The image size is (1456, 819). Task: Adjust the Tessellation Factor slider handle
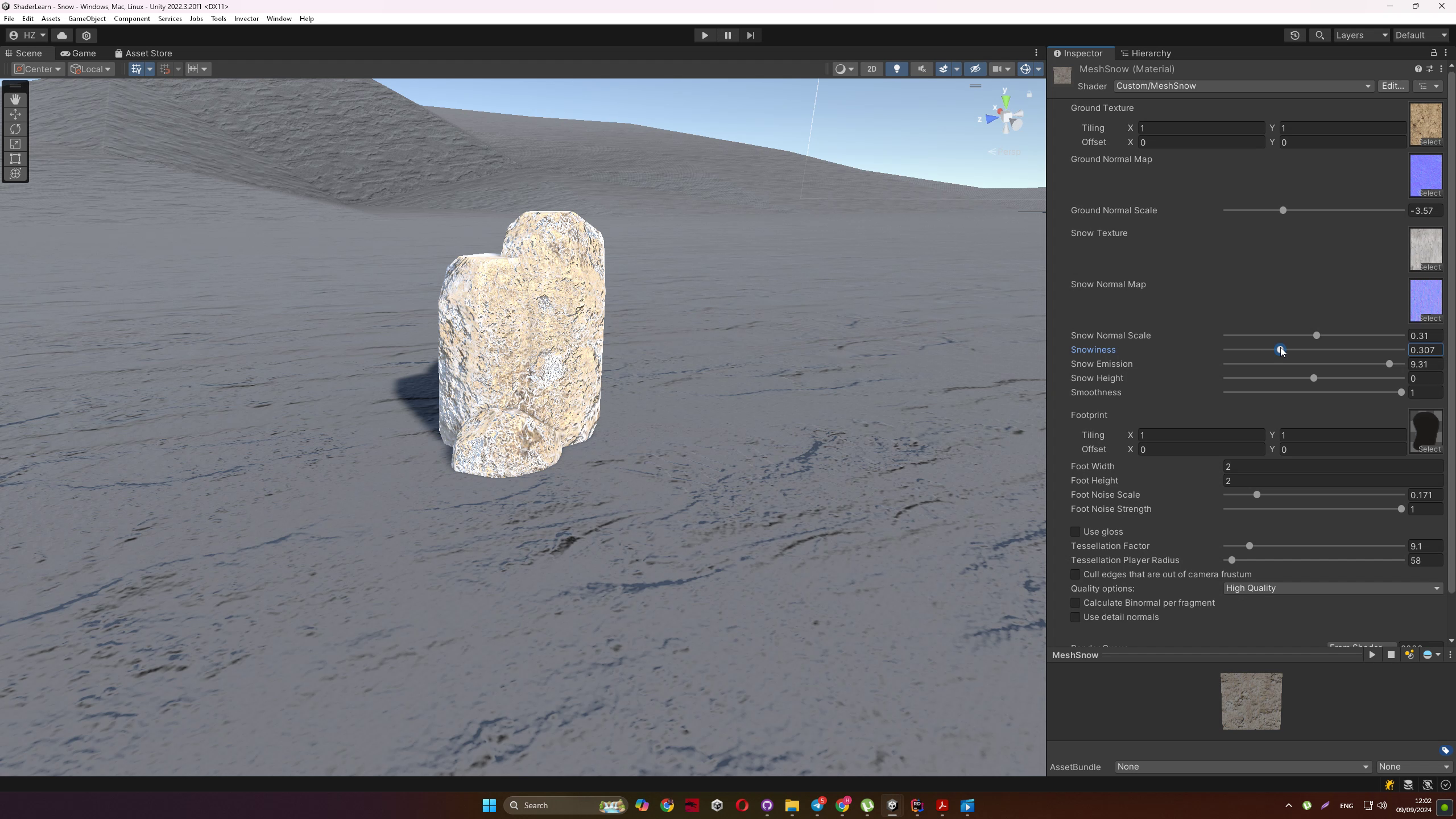tap(1250, 546)
